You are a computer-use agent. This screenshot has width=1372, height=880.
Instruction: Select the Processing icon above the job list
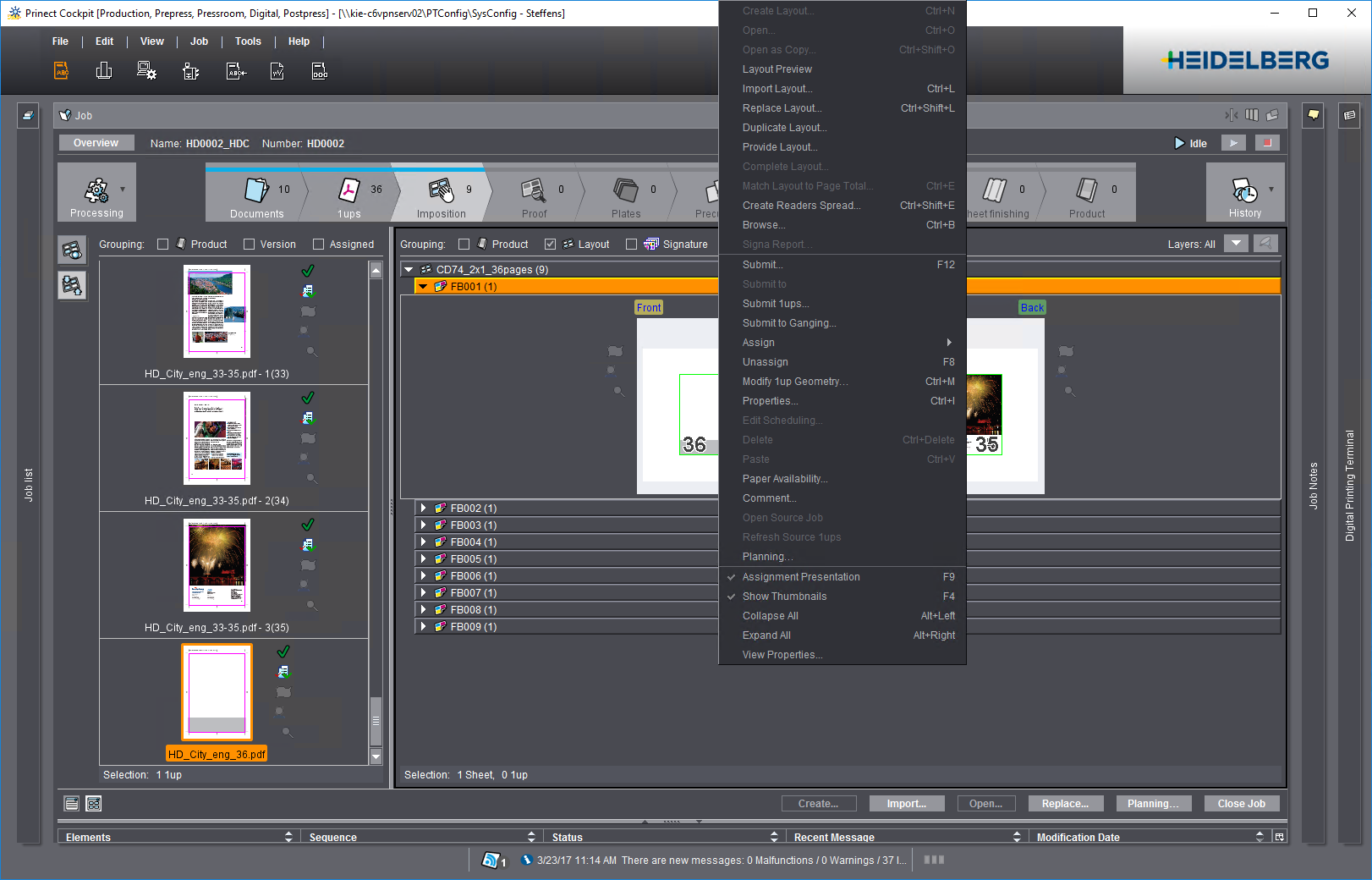(x=96, y=191)
